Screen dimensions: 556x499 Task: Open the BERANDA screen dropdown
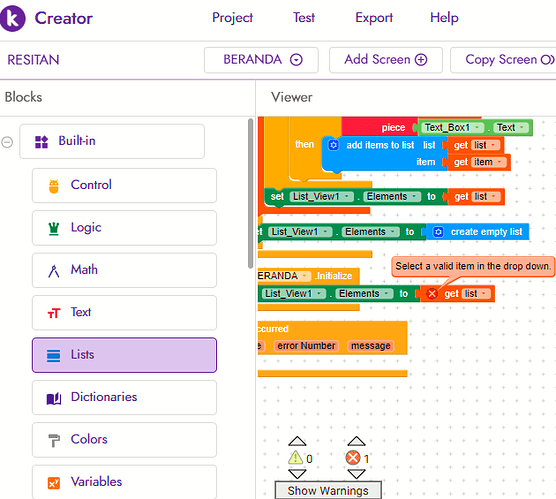(261, 60)
